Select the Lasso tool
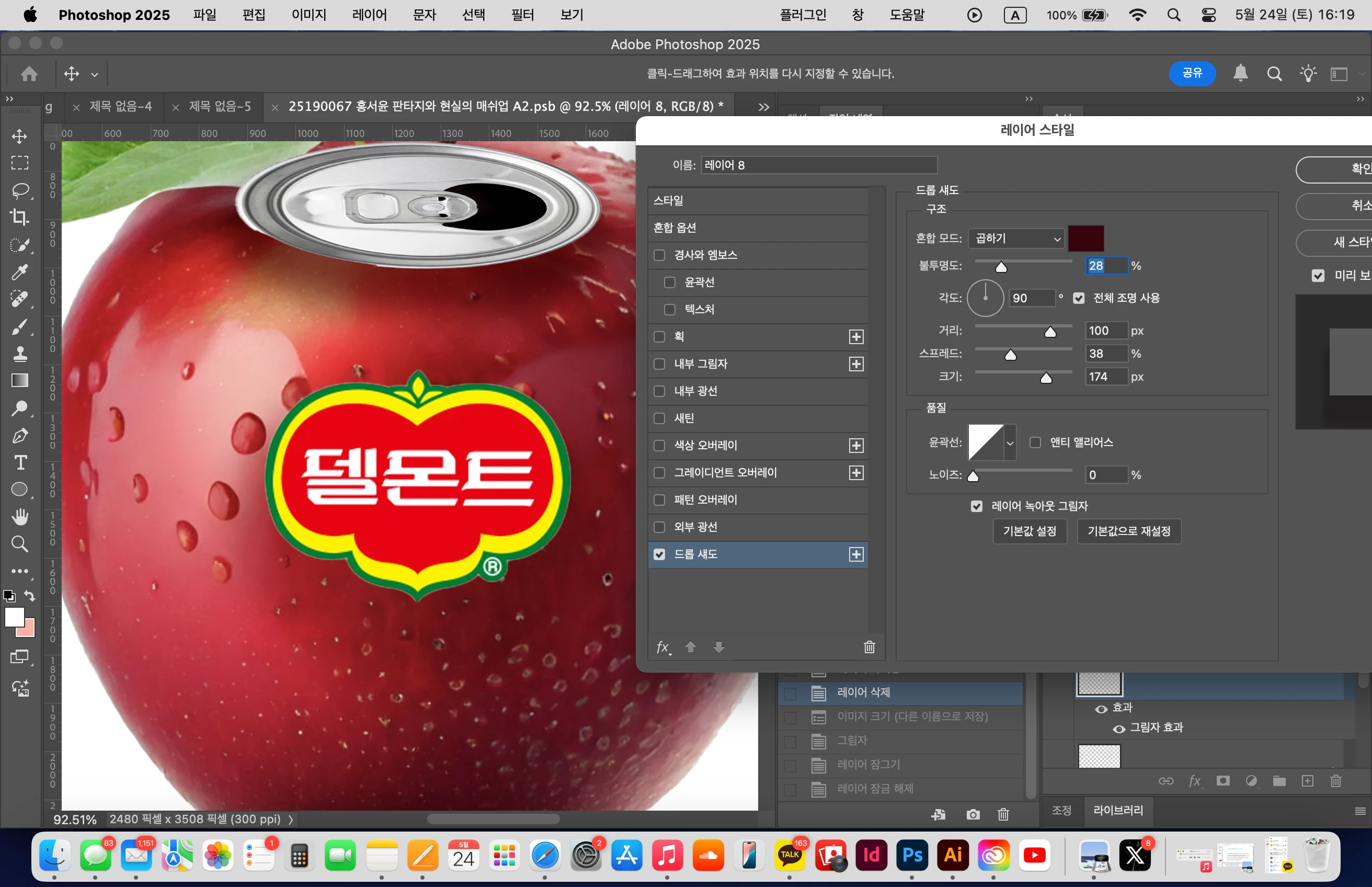The width and height of the screenshot is (1372, 887). tap(20, 190)
